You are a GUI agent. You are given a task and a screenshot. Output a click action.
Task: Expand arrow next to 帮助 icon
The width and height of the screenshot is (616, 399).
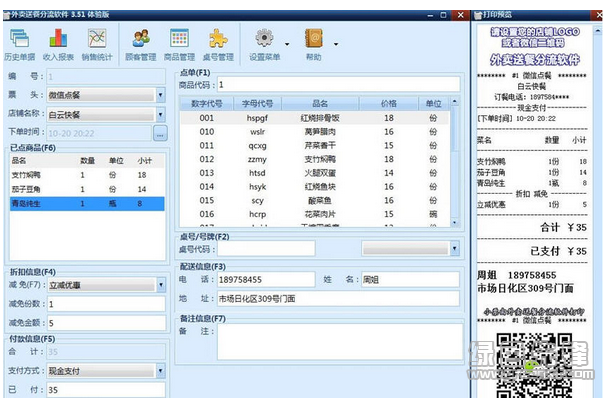click(336, 44)
